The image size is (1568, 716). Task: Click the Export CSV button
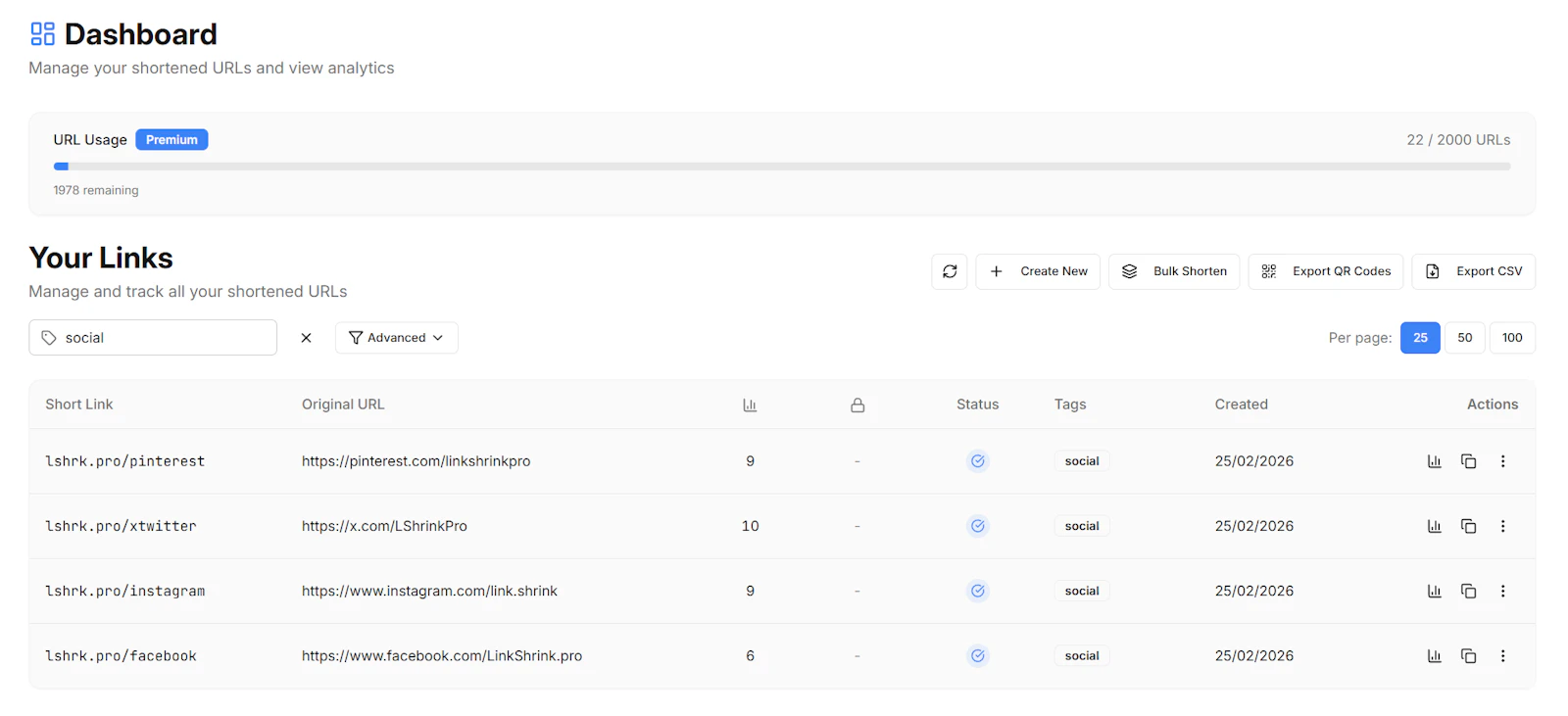[x=1473, y=271]
